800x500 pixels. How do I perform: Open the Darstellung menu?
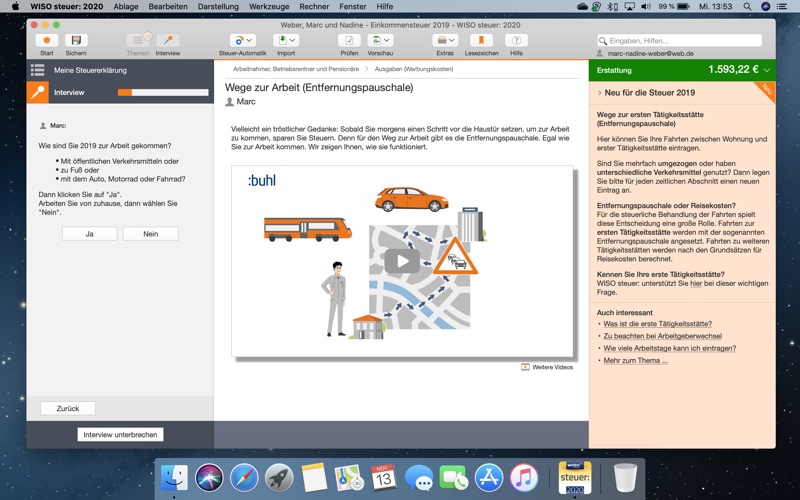point(218,7)
